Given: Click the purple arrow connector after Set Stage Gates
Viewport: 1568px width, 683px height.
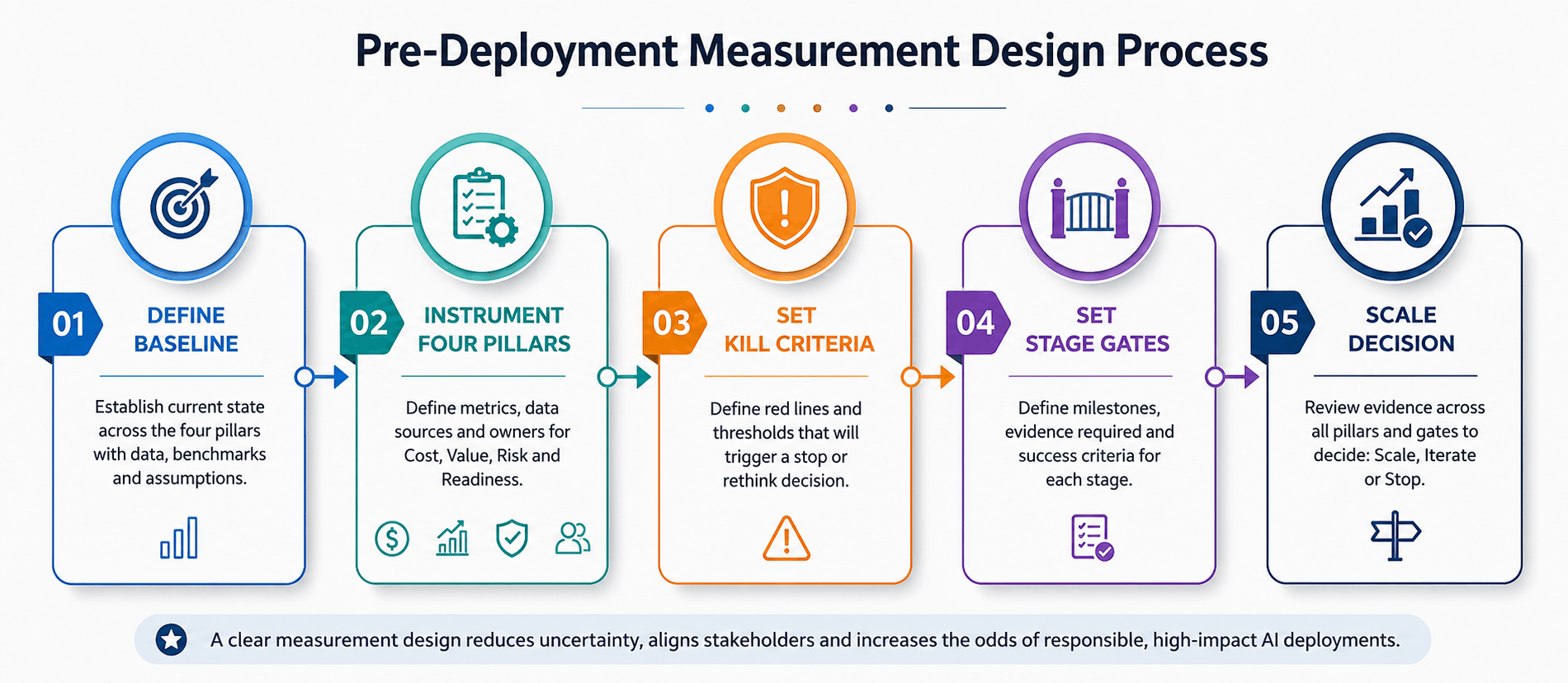Looking at the screenshot, I should point(1232,377).
